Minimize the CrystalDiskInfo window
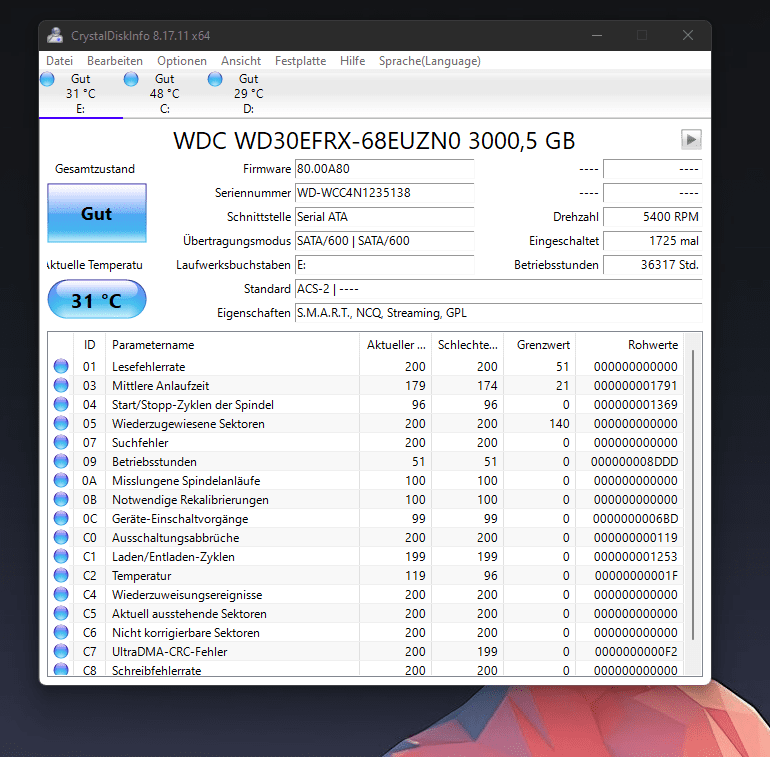The height and width of the screenshot is (757, 770). click(597, 35)
